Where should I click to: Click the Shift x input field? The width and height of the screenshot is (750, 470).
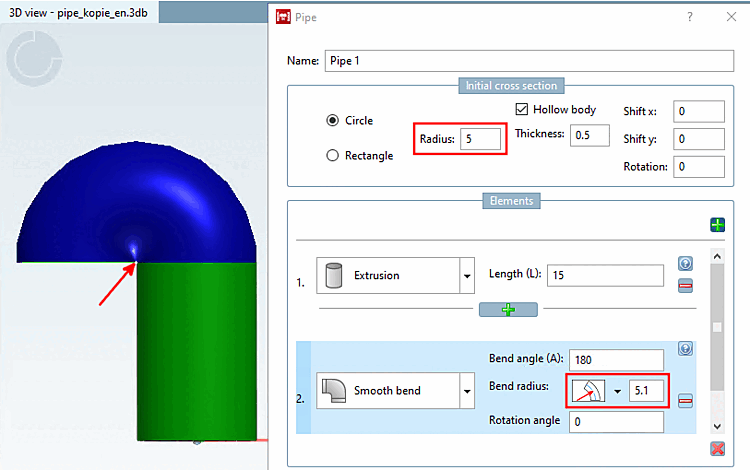click(x=699, y=111)
